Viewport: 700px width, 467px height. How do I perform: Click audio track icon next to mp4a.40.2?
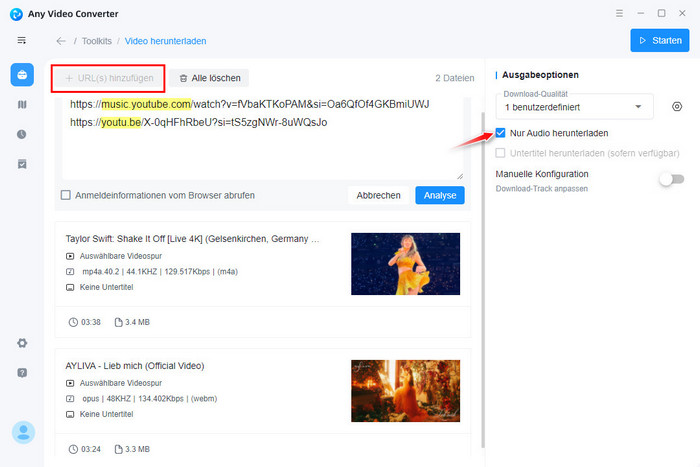click(x=70, y=271)
